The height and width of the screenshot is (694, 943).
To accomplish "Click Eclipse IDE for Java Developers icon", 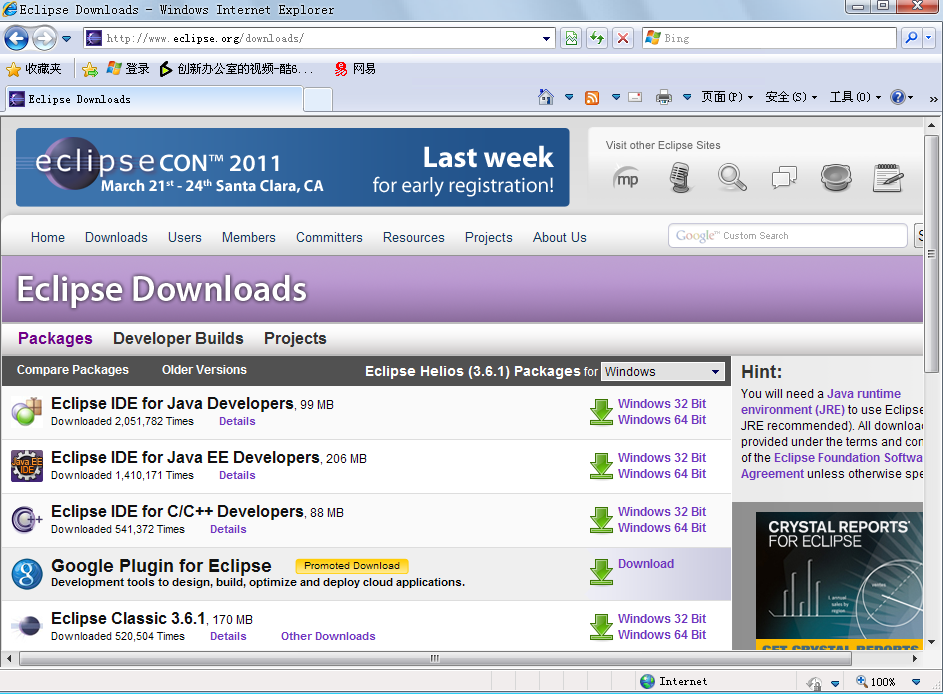I will tap(26, 411).
